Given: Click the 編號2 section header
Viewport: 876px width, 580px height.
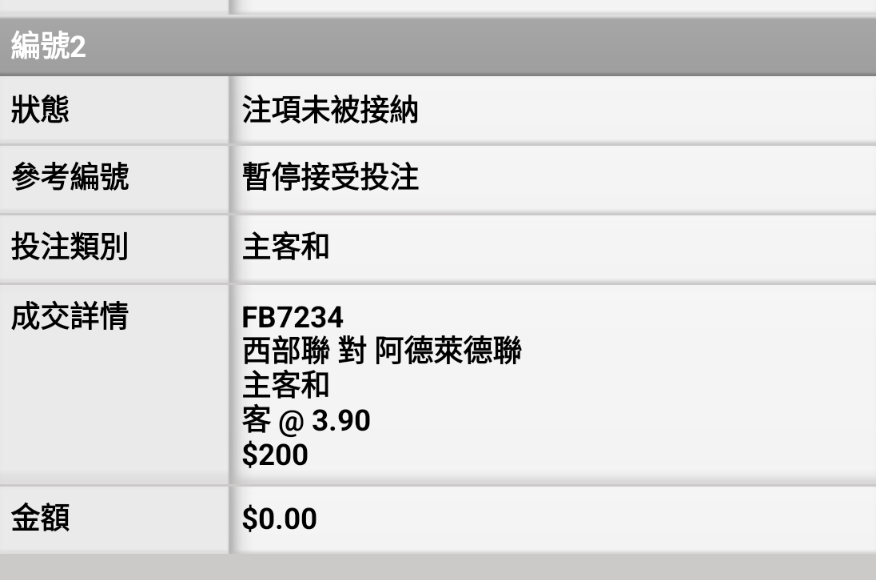Looking at the screenshot, I should pos(438,46).
